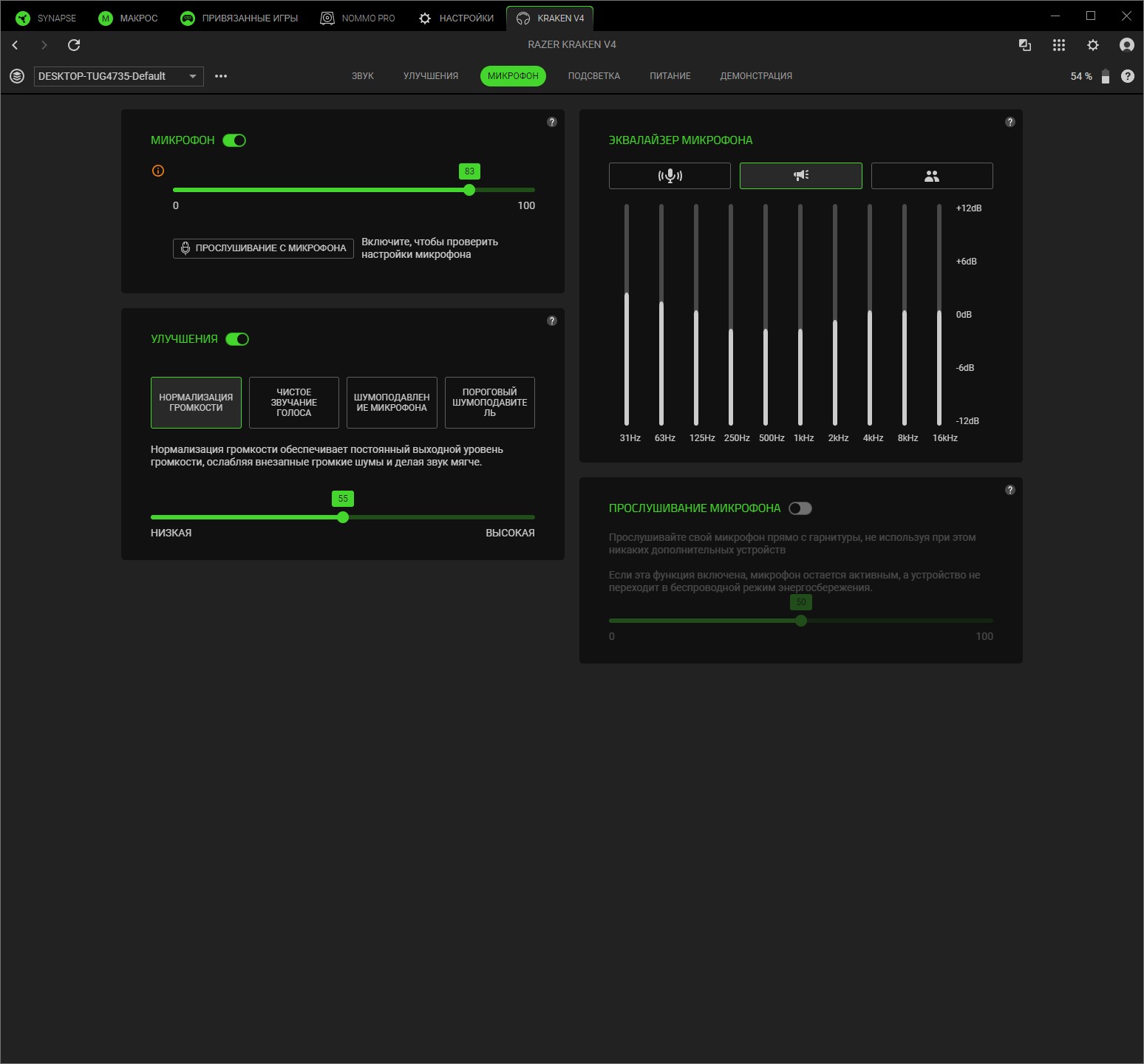Open the Подсветка section
The width and height of the screenshot is (1144, 1064).
[x=594, y=76]
